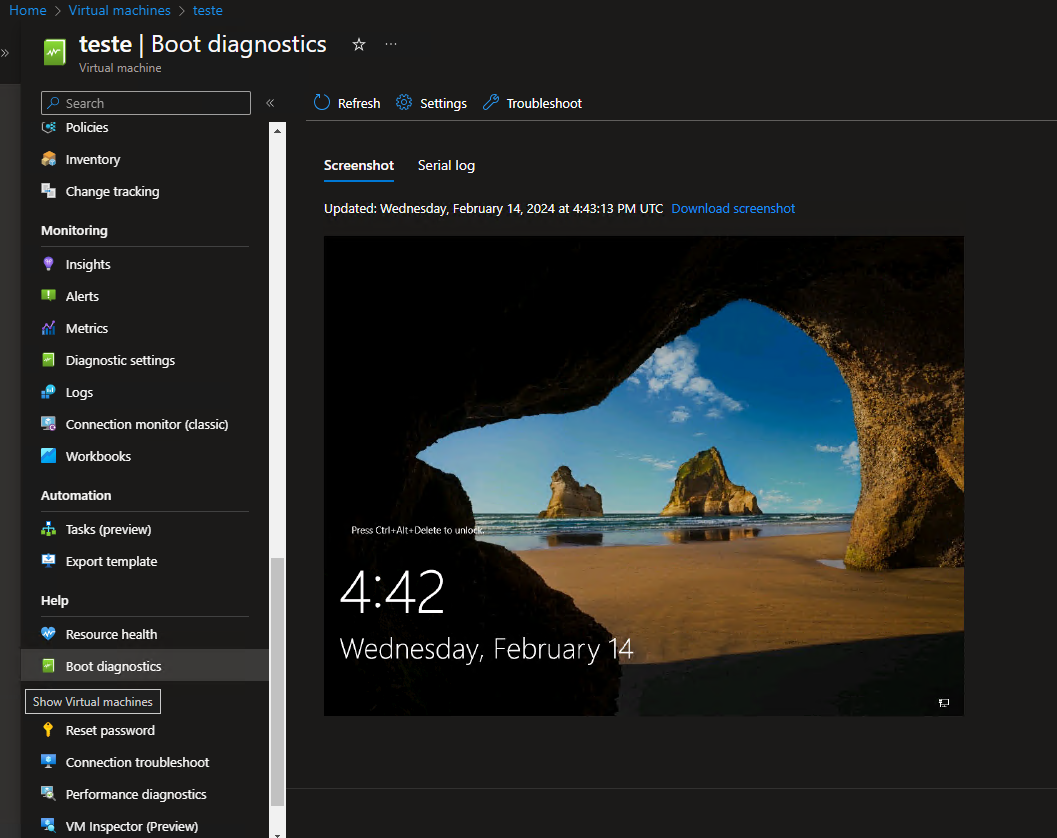Screen dimensions: 1057x838
Task: Click the Download screenshot link
Action: tap(733, 208)
